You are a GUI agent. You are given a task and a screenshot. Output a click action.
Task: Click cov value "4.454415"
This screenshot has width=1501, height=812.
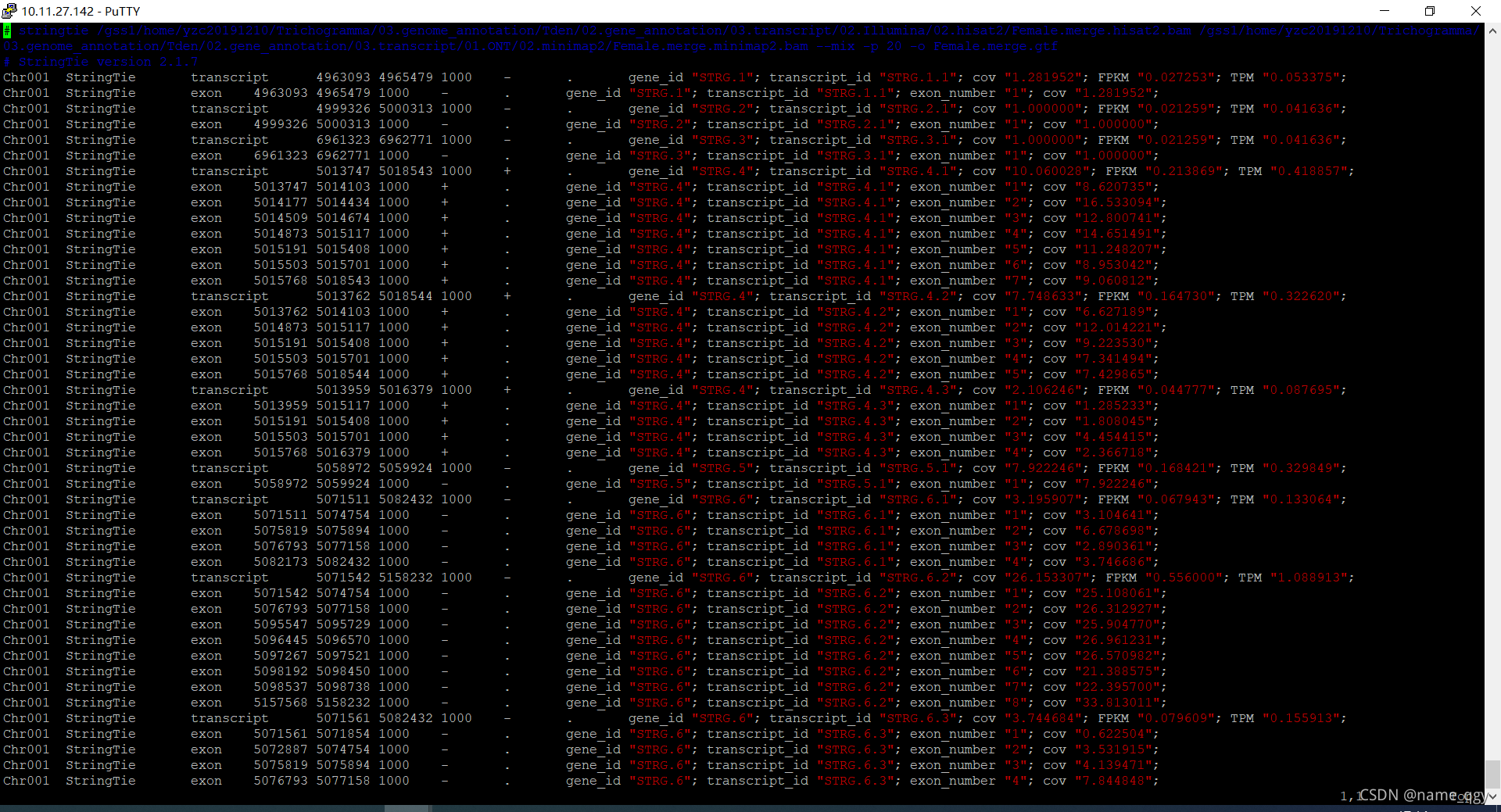pyautogui.click(x=1113, y=437)
